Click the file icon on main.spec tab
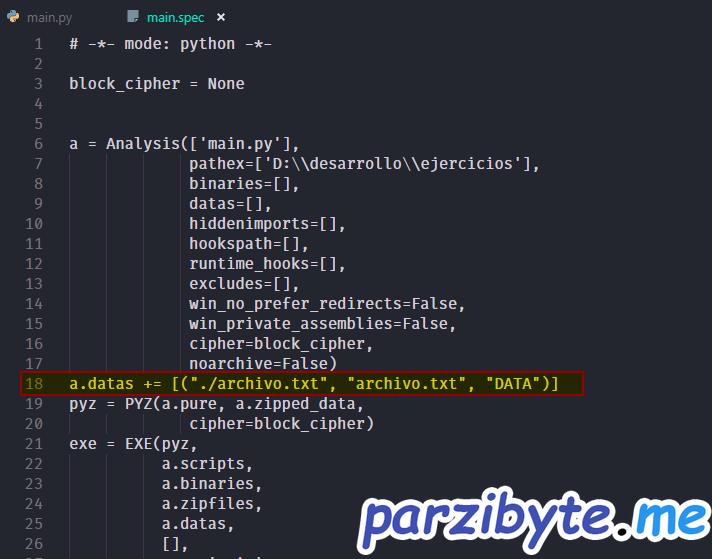 pos(132,18)
